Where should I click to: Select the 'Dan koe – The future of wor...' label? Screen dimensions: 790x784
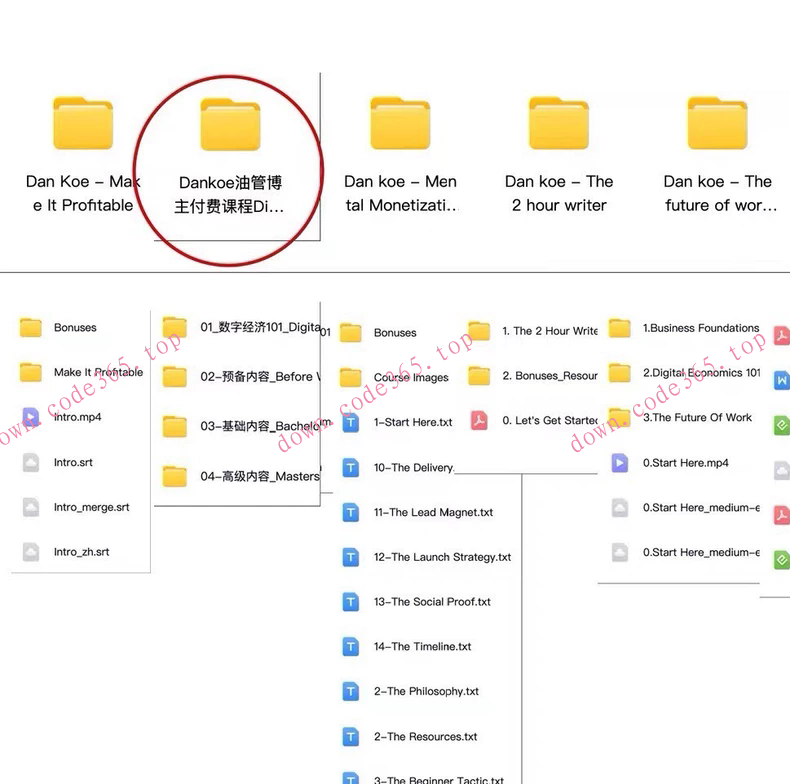(719, 193)
